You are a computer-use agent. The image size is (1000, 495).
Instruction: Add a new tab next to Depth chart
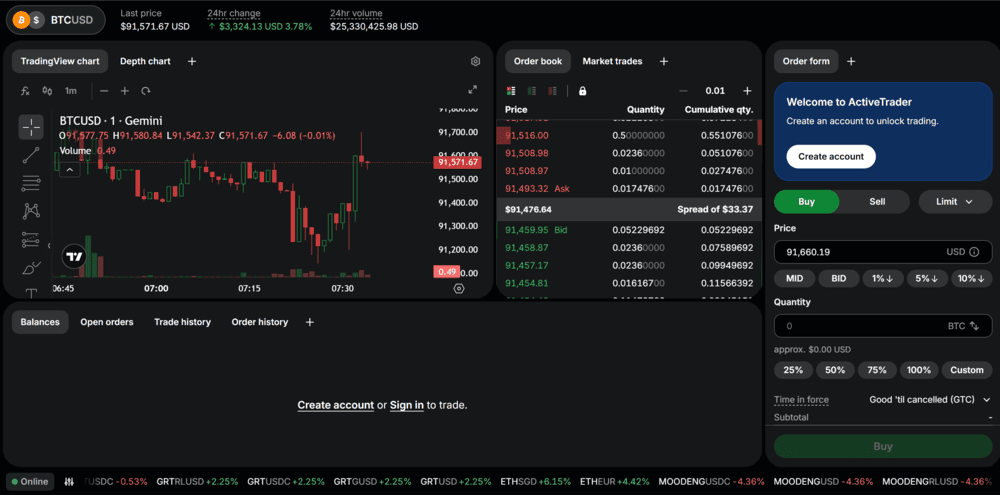click(192, 61)
